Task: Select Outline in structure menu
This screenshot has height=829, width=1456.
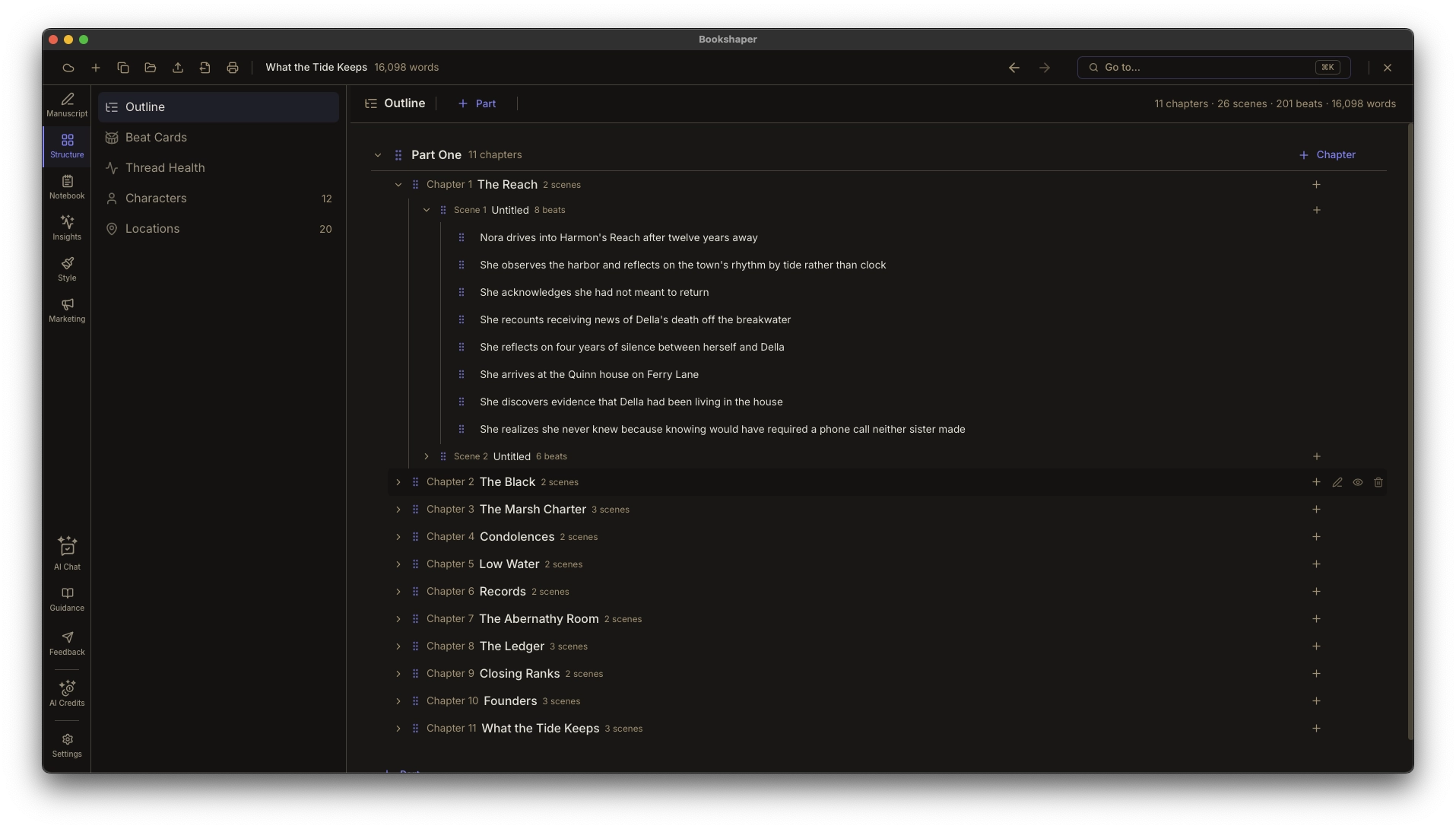Action: (218, 107)
